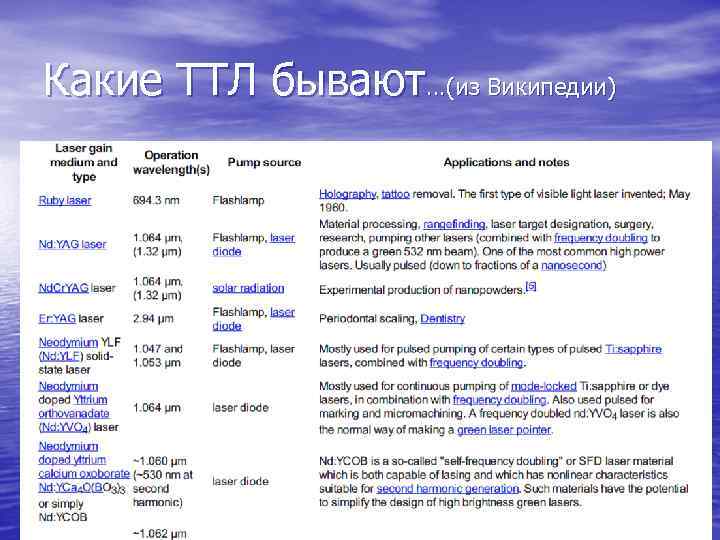
Task: Follow the rangefinding link
Action: (x=454, y=224)
